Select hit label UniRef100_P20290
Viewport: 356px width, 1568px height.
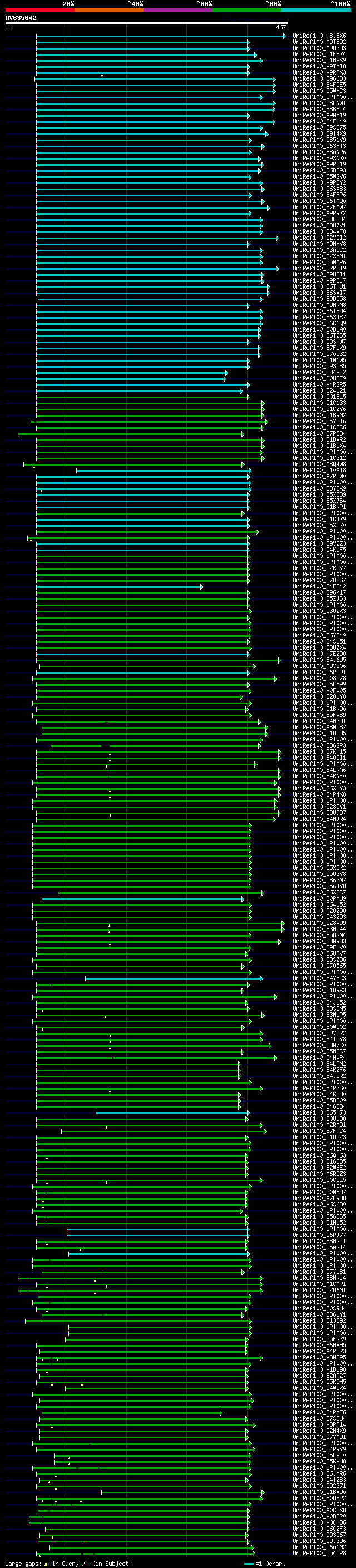click(319, 911)
